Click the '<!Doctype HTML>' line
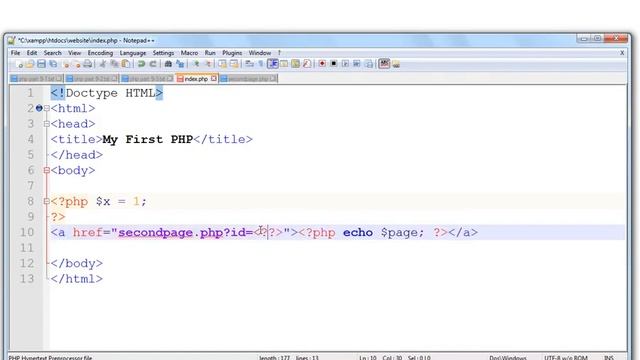 point(107,93)
